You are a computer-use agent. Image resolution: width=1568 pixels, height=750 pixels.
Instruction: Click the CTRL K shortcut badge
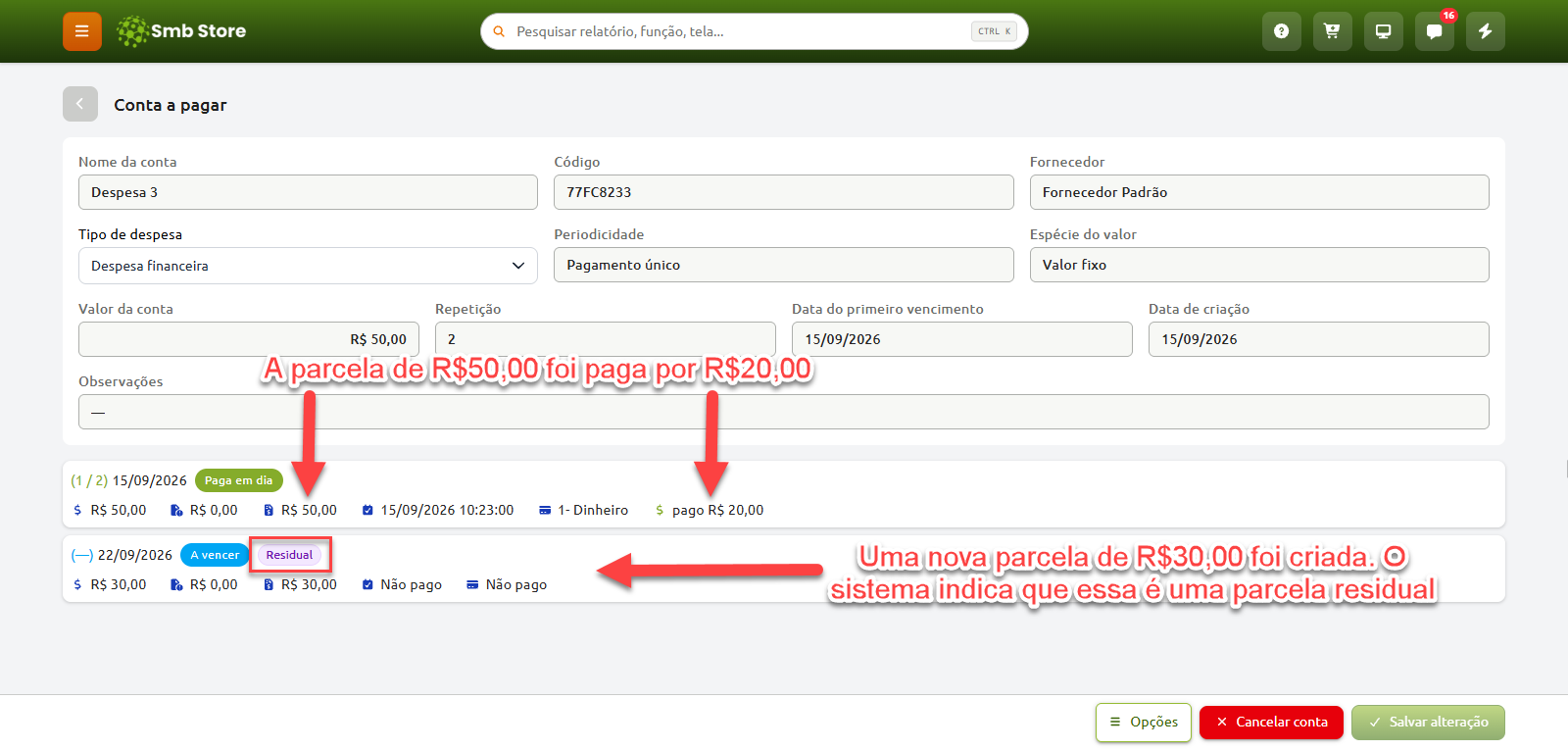[x=994, y=31]
